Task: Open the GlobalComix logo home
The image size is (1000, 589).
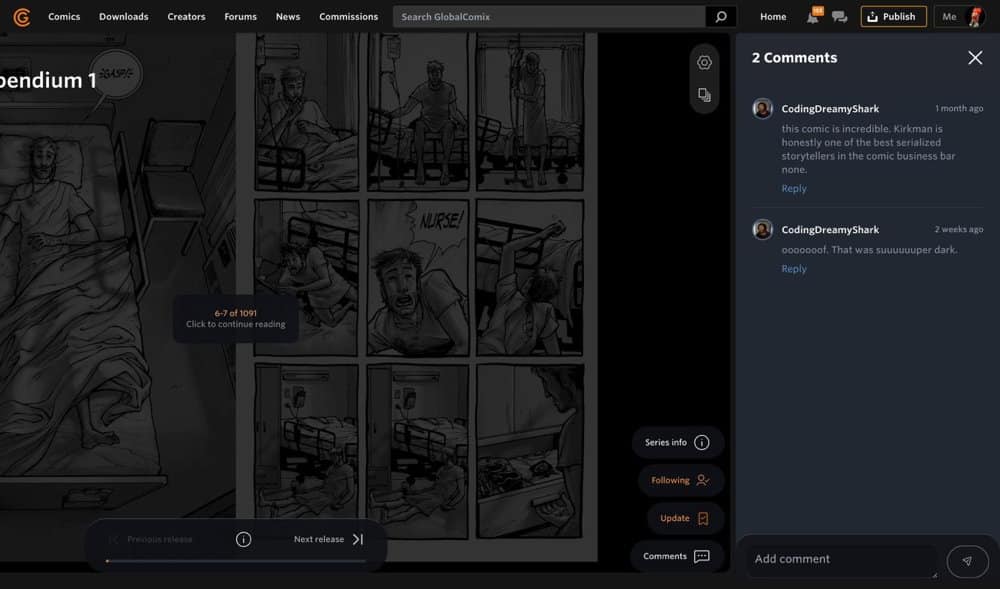Action: (x=22, y=17)
